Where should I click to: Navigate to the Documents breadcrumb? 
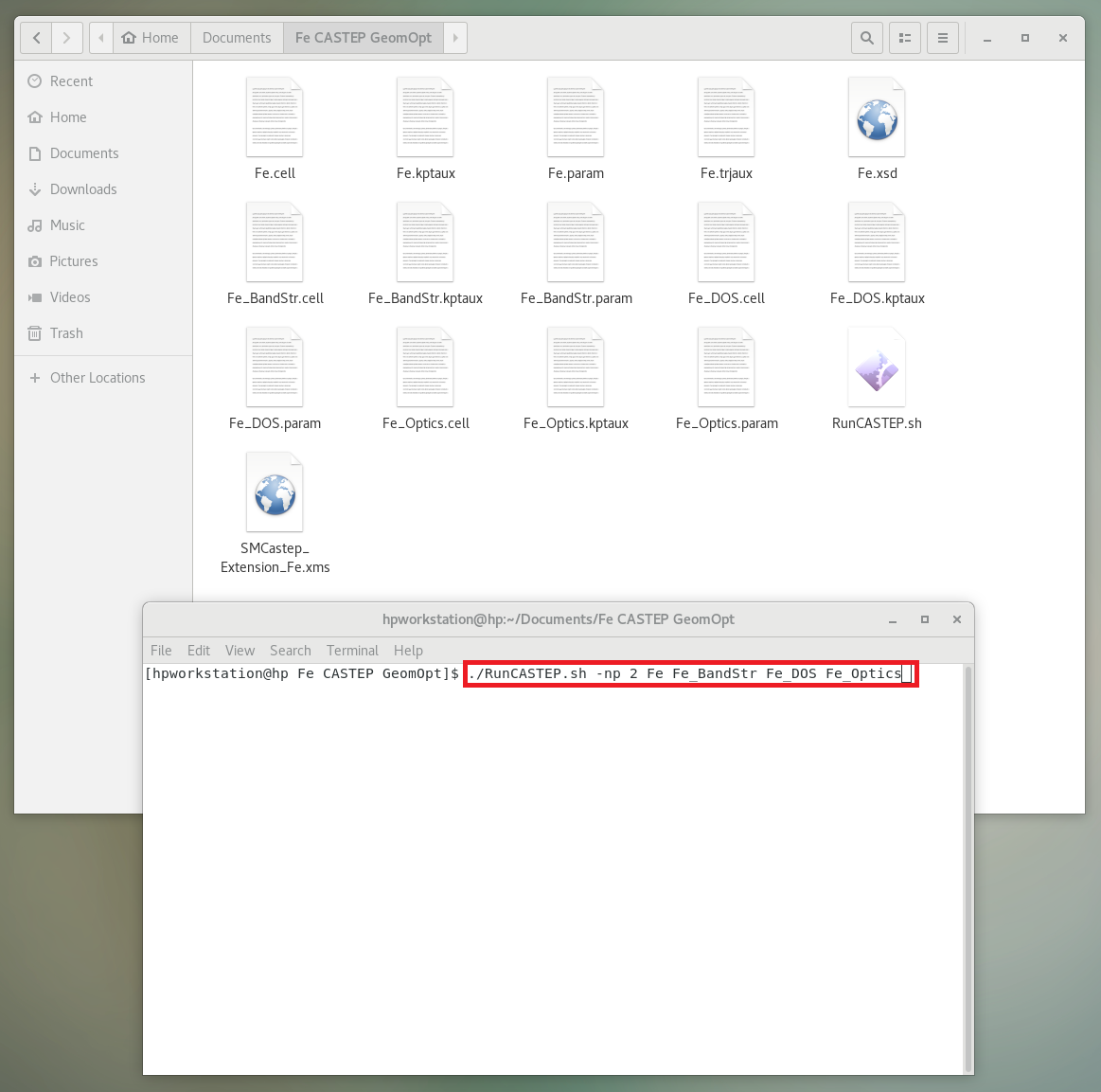click(x=237, y=38)
